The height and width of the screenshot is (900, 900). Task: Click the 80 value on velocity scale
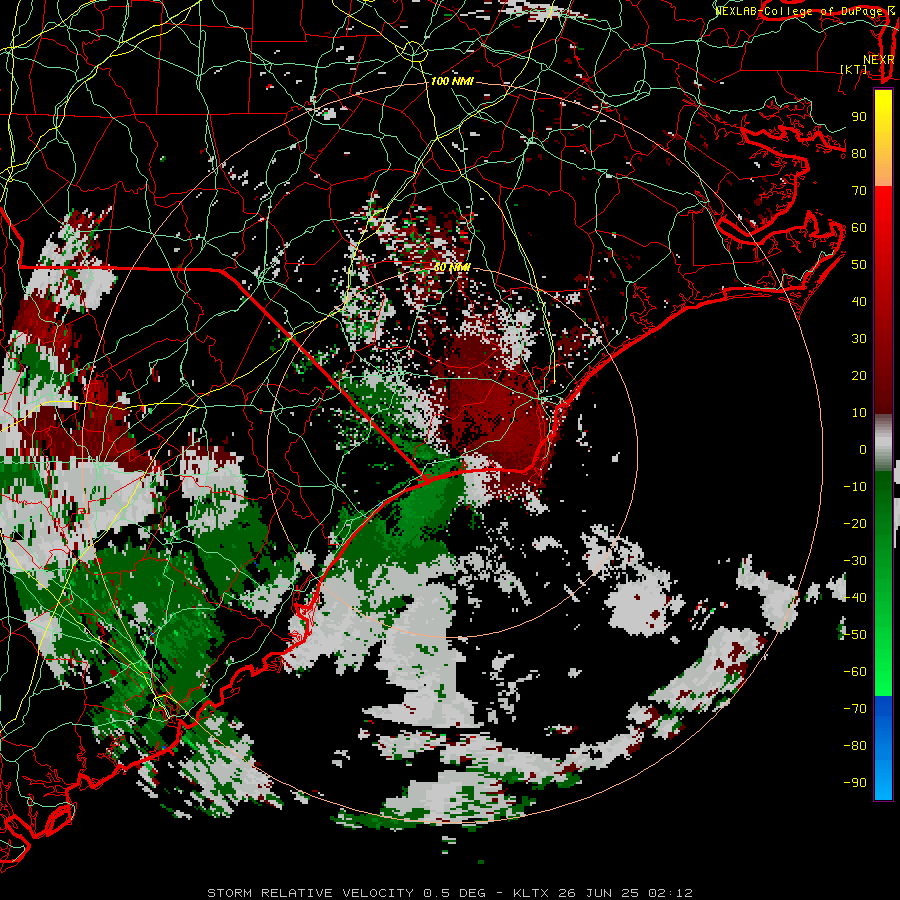click(859, 153)
